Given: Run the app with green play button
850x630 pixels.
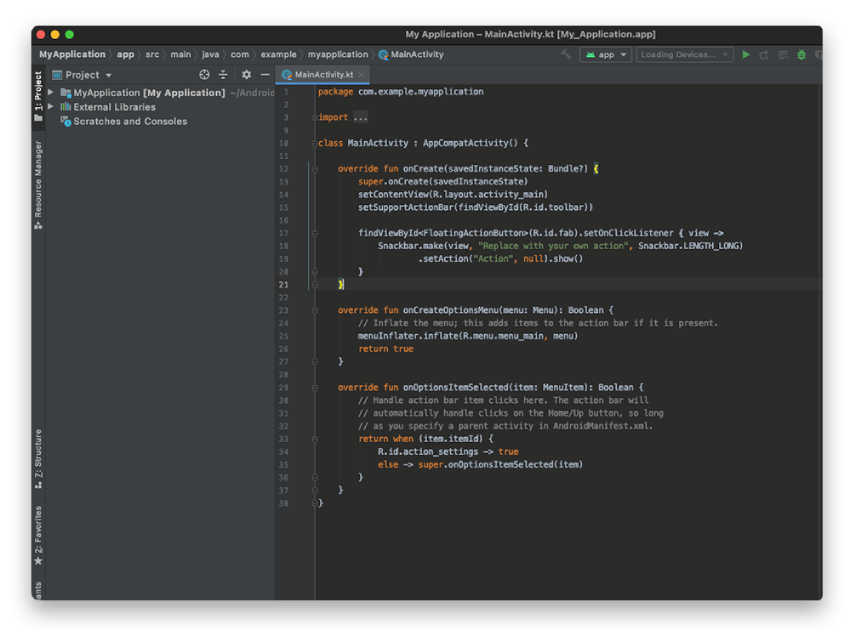Looking at the screenshot, I should (x=746, y=55).
